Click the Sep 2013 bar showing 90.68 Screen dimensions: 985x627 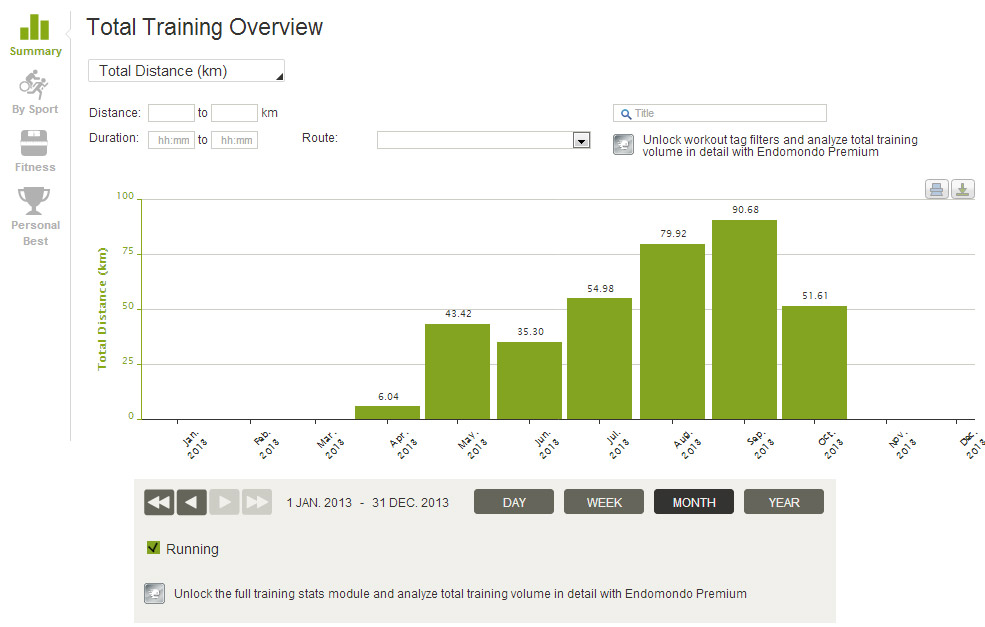[744, 320]
